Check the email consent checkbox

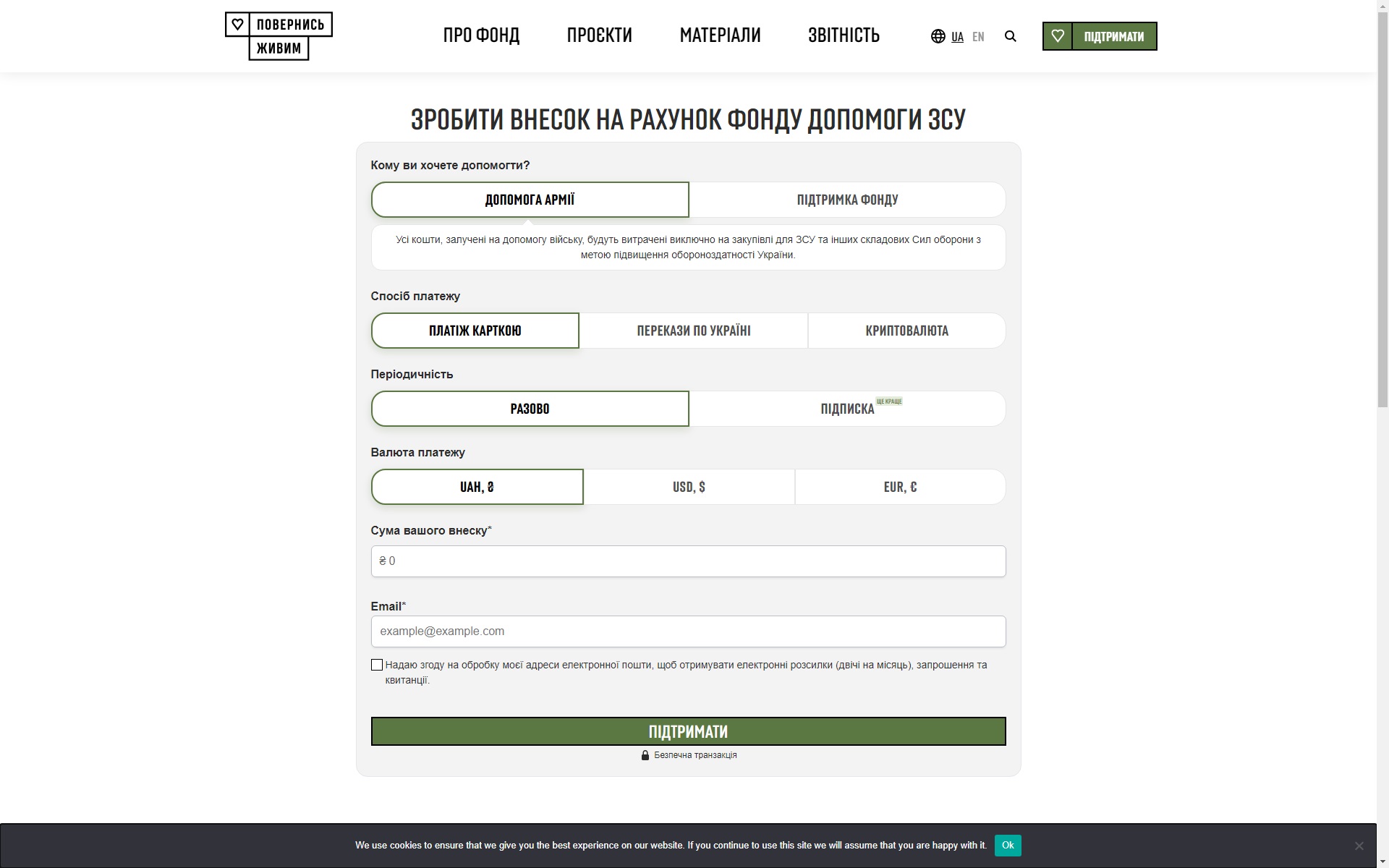377,665
